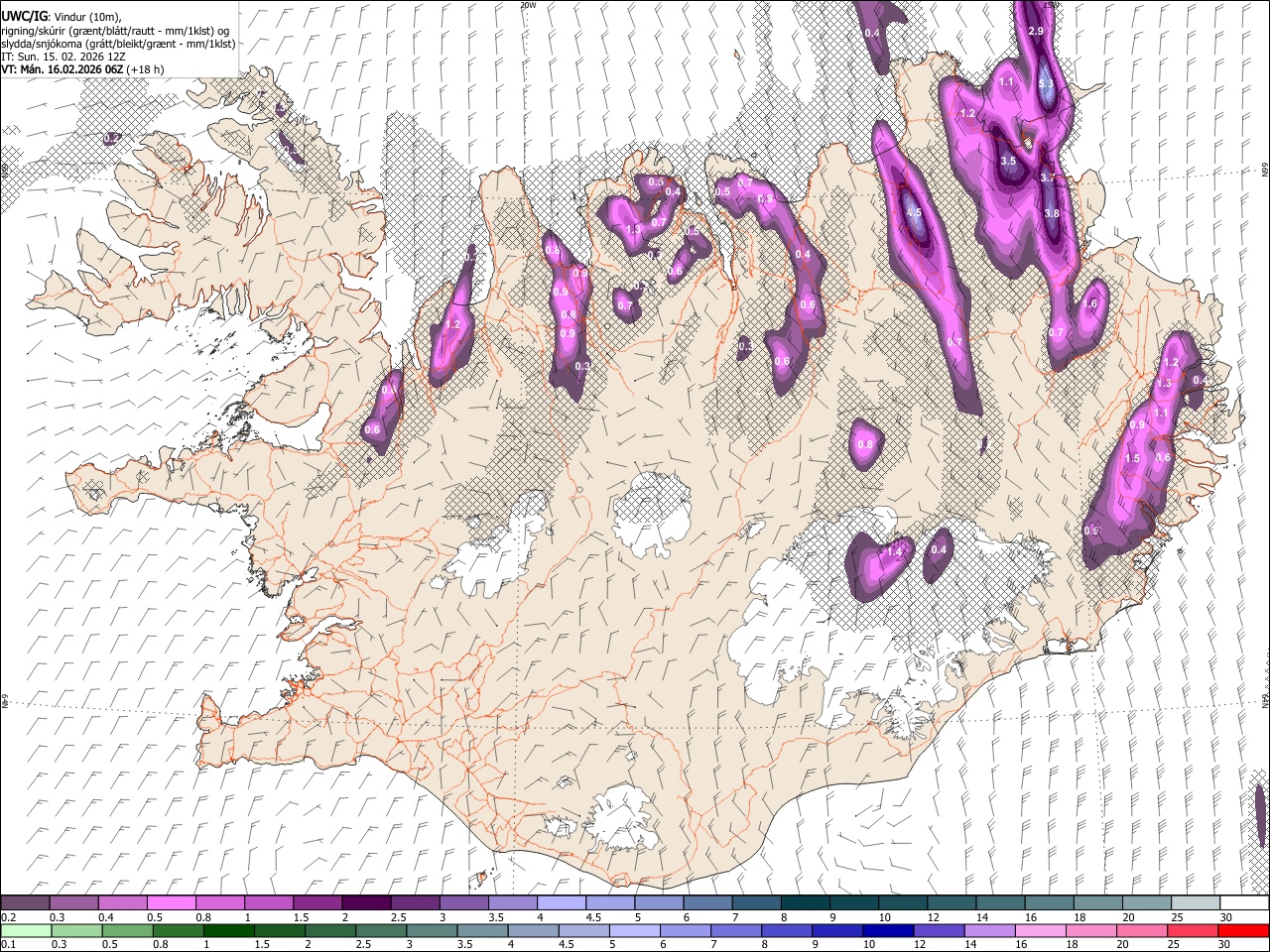
Task: Click the 3.8 snowfall value on the map
Action: coord(1052,213)
